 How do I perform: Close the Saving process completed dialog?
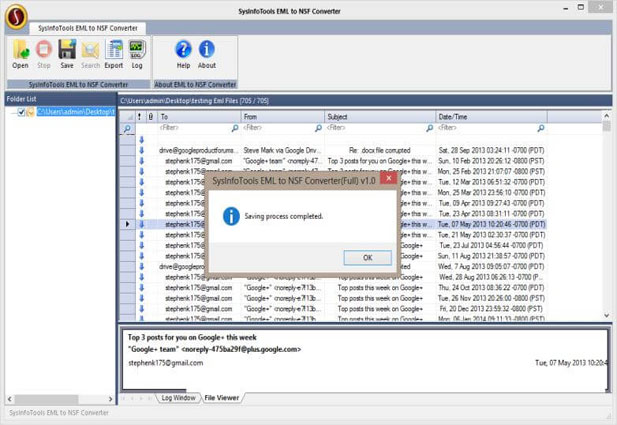click(x=388, y=178)
